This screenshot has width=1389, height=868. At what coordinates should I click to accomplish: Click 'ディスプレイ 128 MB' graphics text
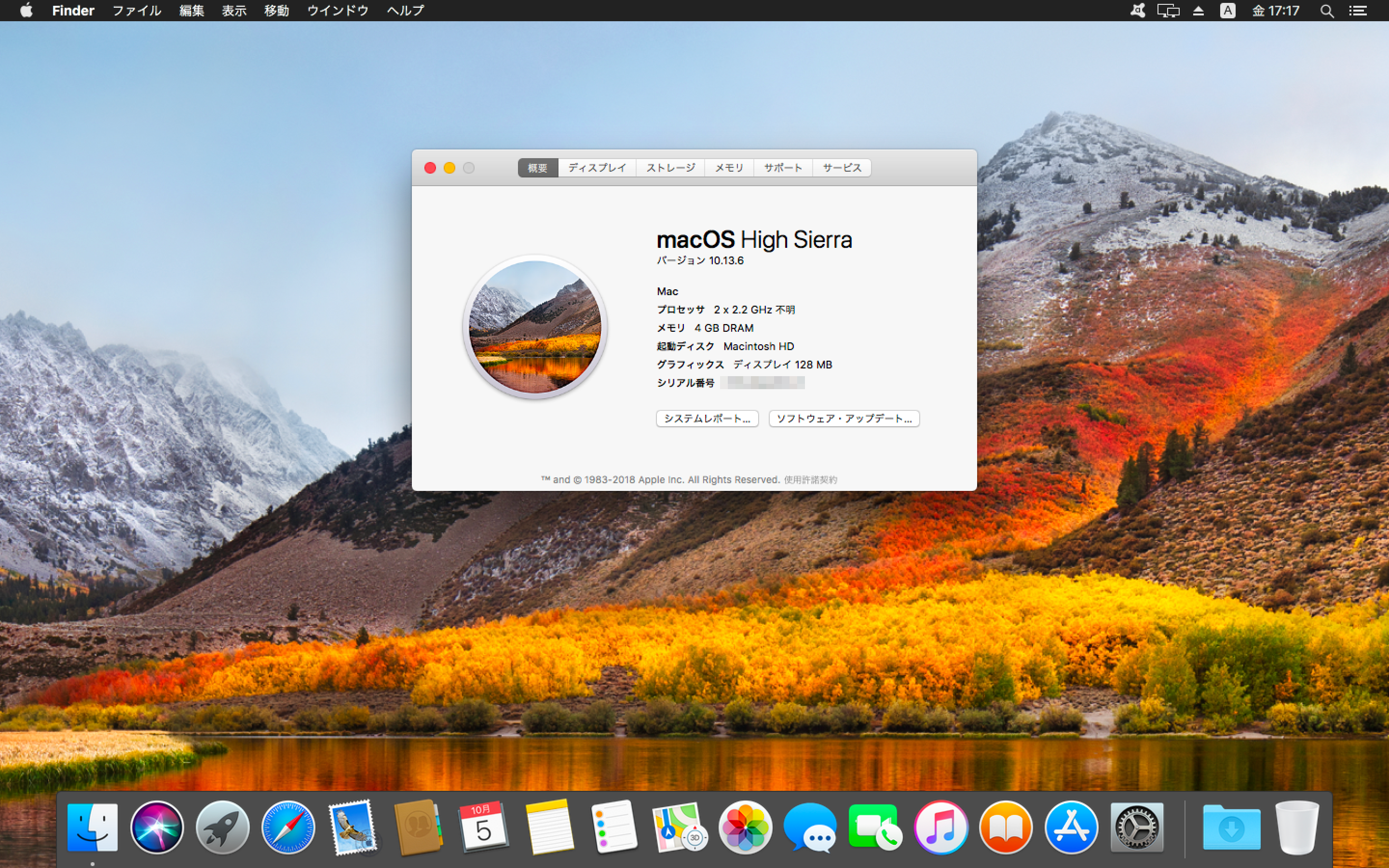(x=782, y=365)
